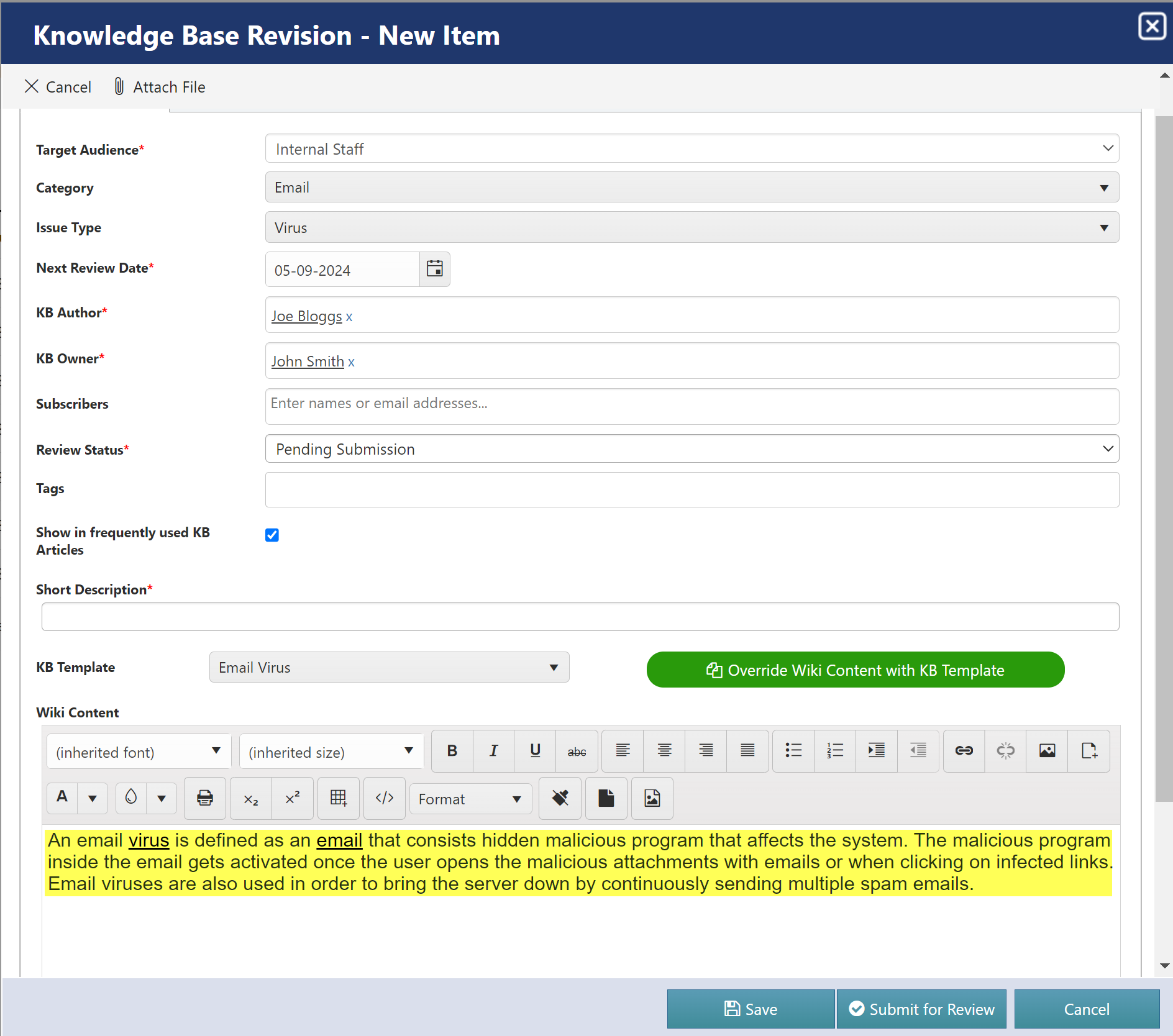Click the insert image icon

1047,751
